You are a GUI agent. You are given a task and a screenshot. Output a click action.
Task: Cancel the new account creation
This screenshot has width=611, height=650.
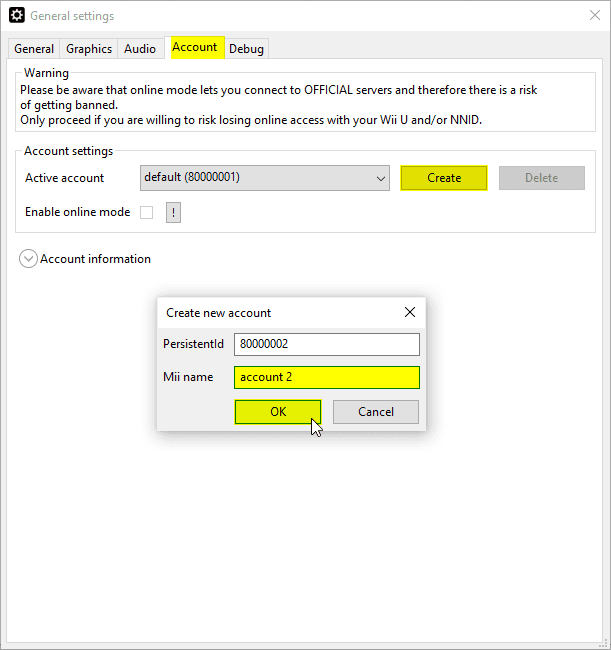[375, 412]
